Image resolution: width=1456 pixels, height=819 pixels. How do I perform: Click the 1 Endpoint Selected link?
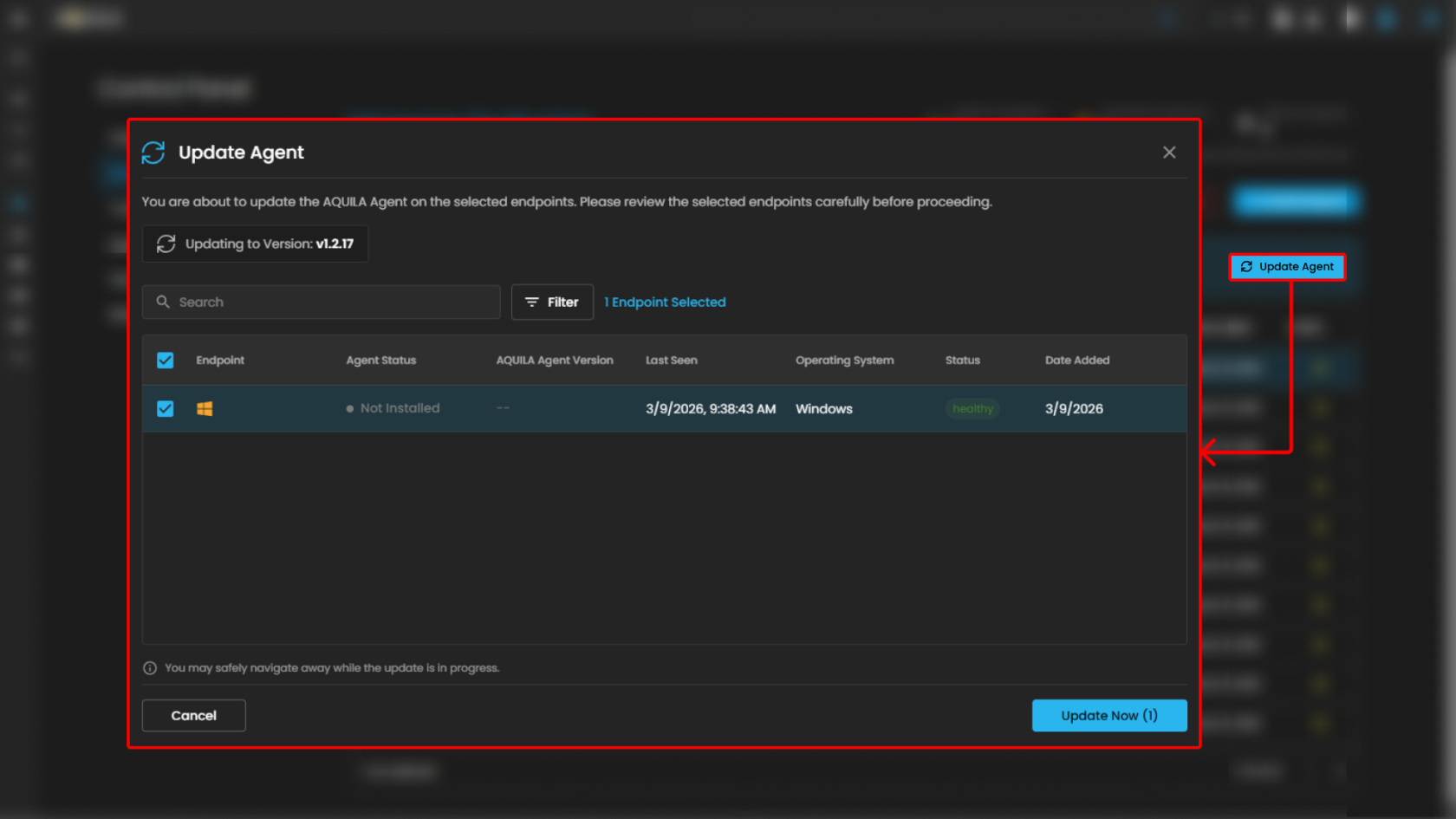coord(665,302)
